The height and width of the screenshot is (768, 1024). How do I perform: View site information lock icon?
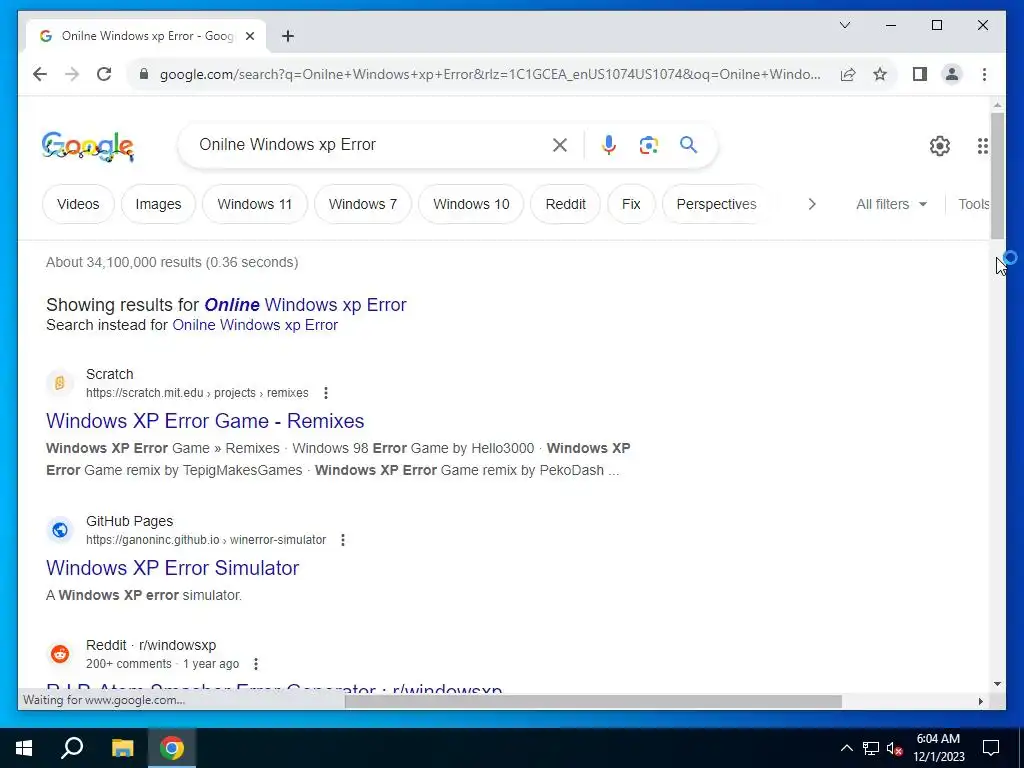pos(144,74)
